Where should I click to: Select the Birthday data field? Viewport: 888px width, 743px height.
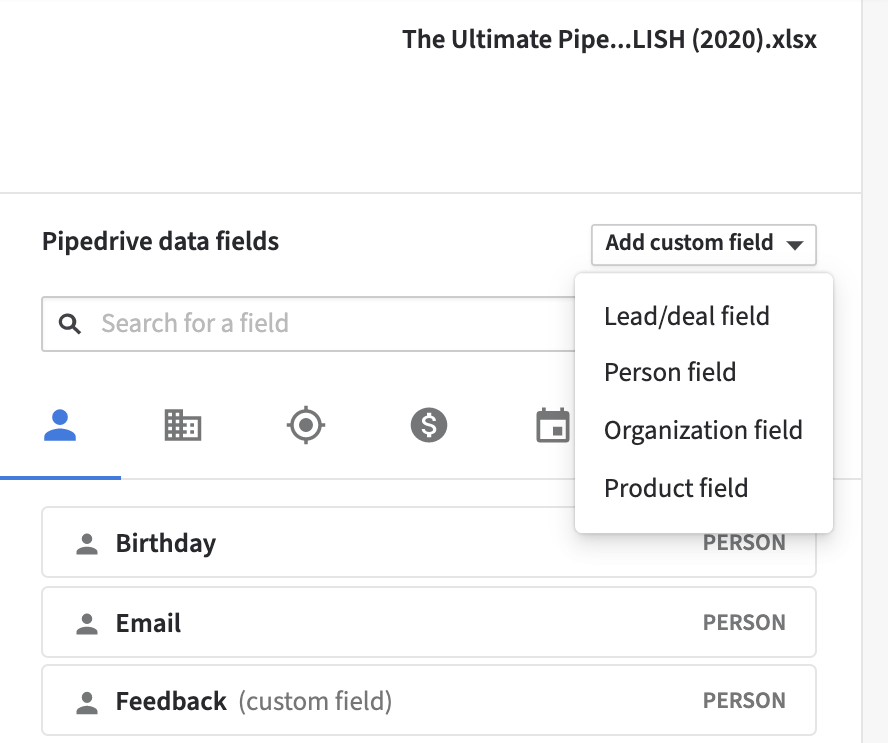(x=166, y=544)
